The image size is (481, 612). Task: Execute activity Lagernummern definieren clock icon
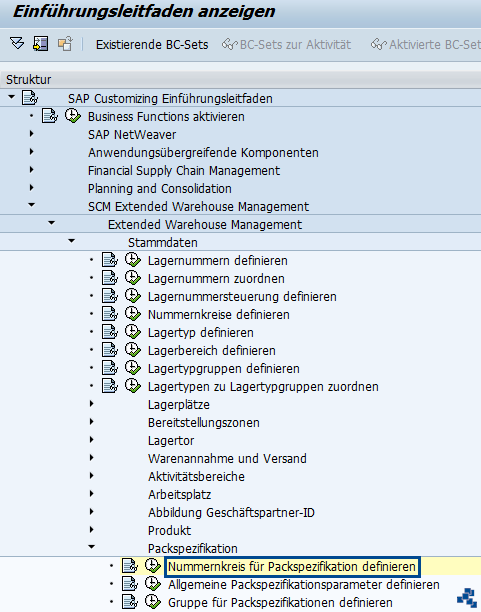[x=133, y=260]
